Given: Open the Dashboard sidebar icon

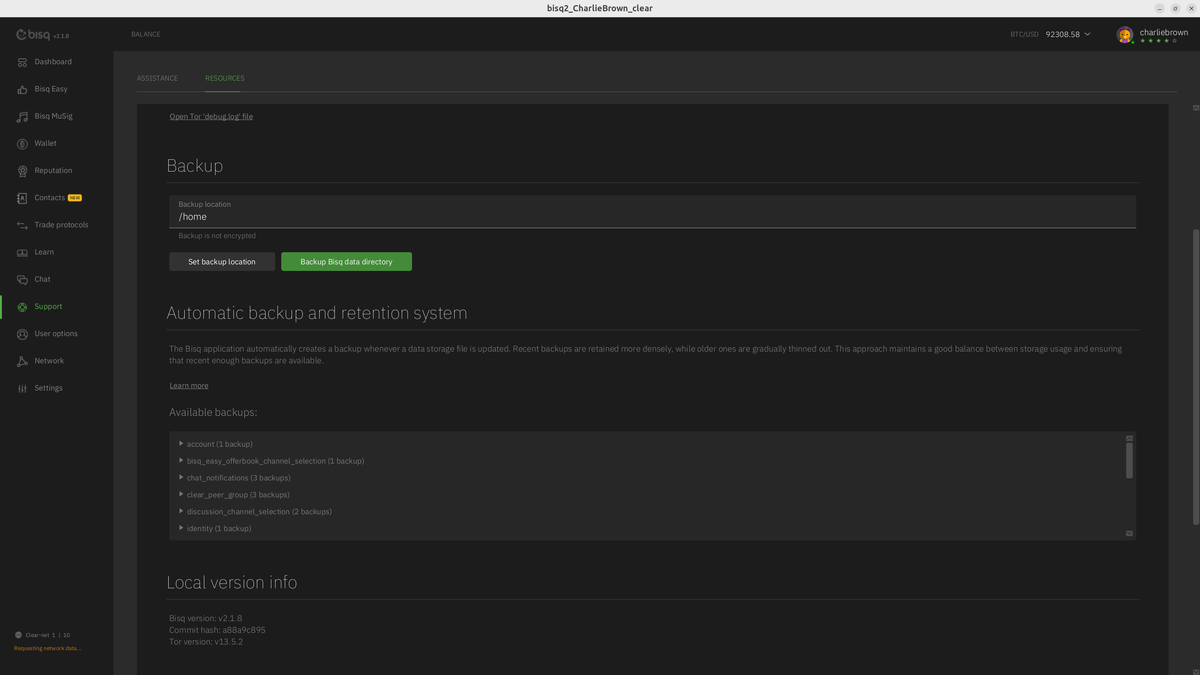Looking at the screenshot, I should coord(22,62).
